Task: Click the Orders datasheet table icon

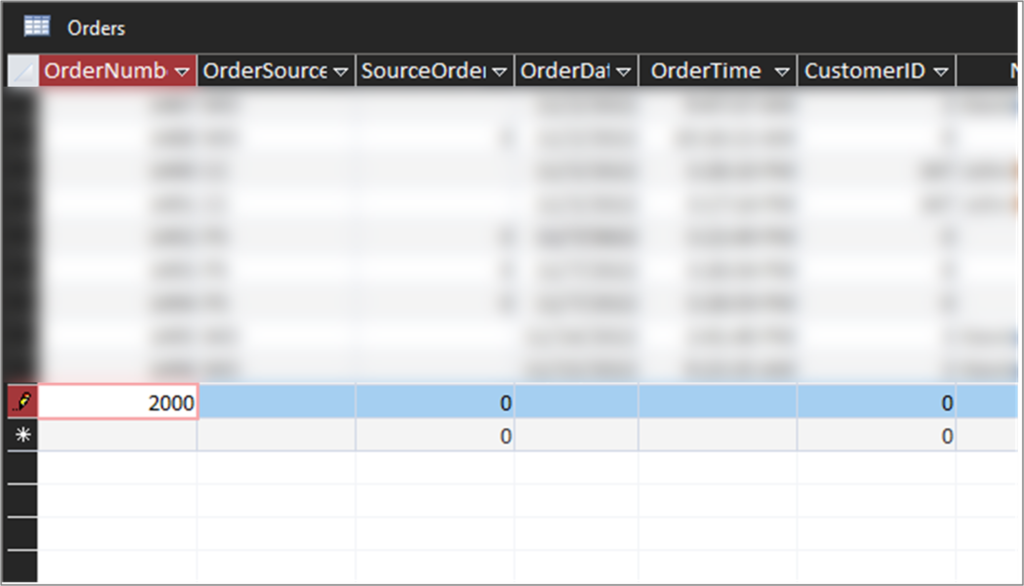Action: pos(36,28)
